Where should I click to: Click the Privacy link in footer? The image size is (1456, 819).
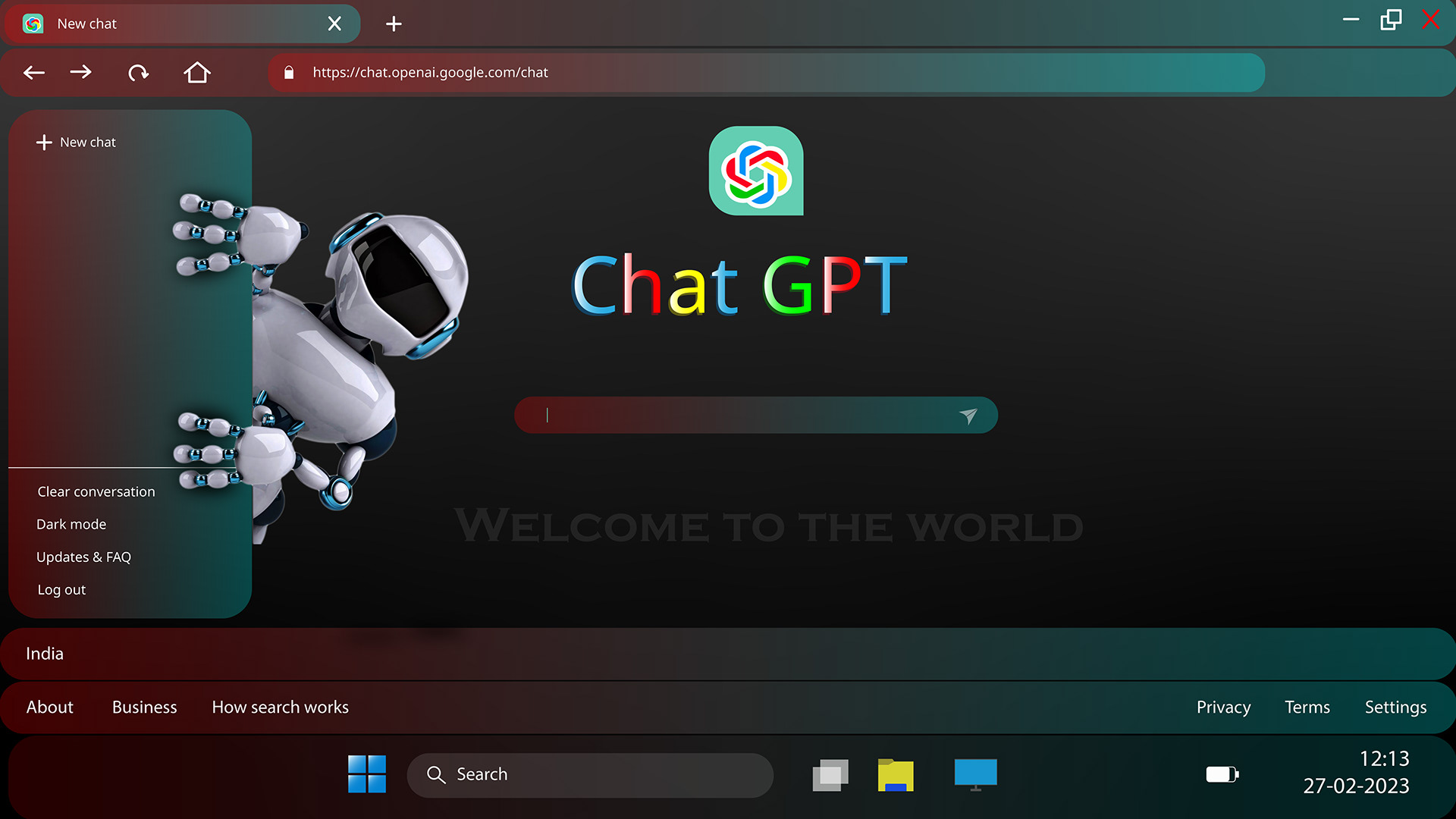pos(1224,706)
